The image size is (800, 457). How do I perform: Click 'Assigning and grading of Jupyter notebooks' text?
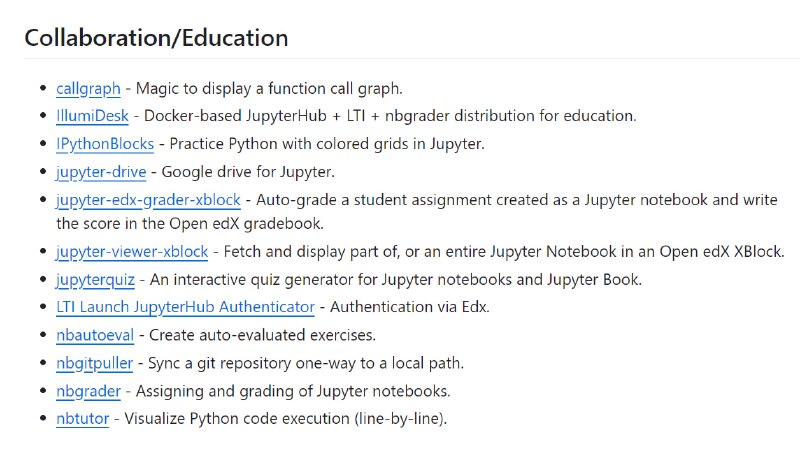[291, 391]
